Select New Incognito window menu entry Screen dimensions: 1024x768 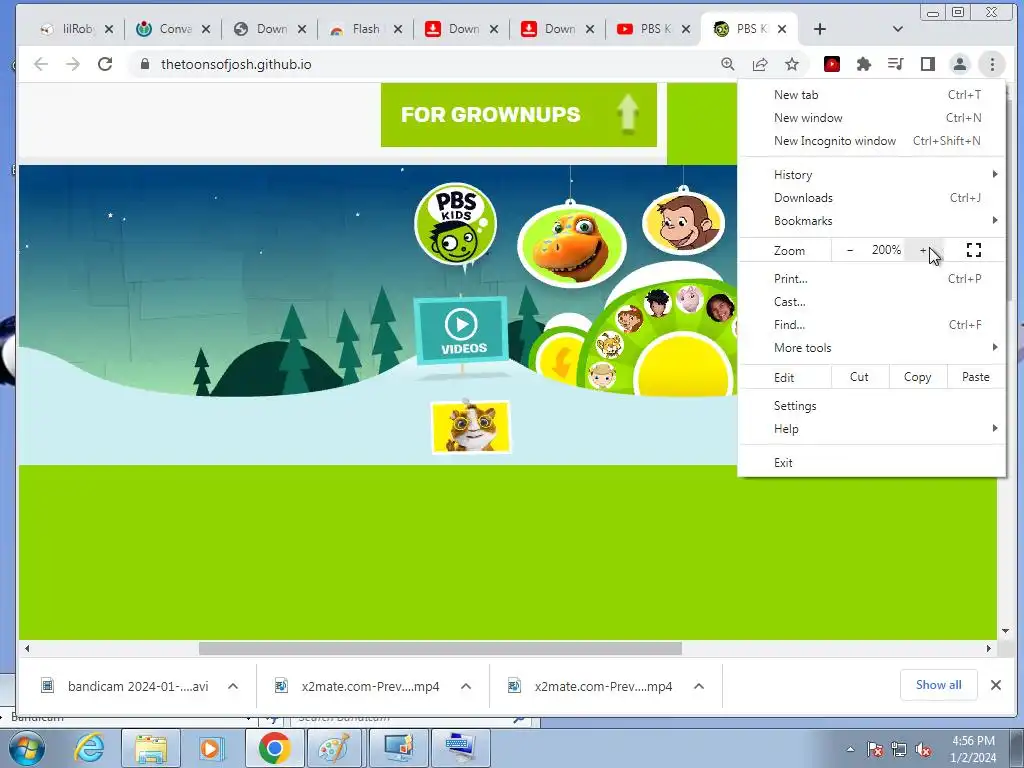click(x=872, y=140)
